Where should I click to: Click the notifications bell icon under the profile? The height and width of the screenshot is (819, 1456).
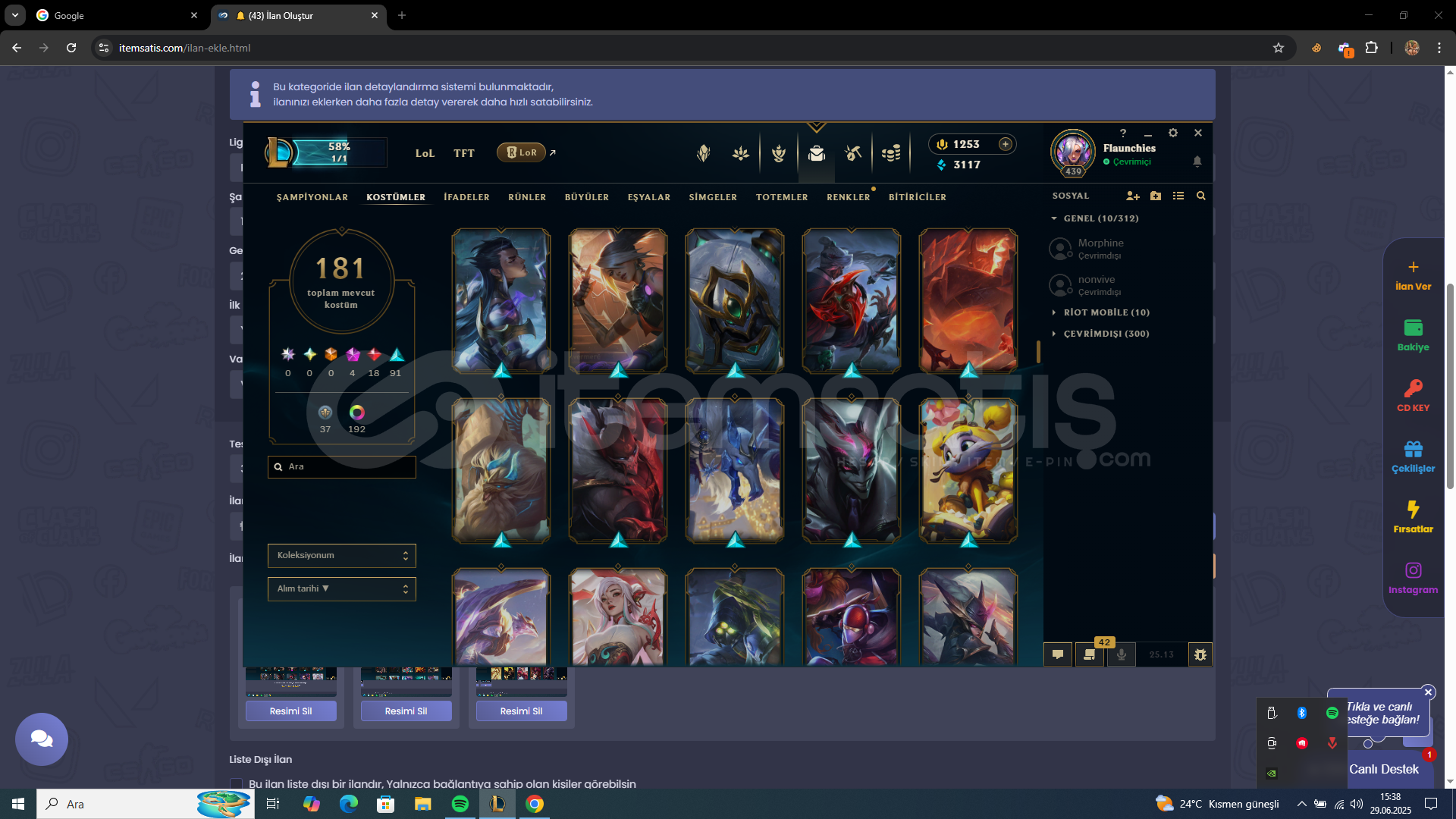click(1197, 162)
